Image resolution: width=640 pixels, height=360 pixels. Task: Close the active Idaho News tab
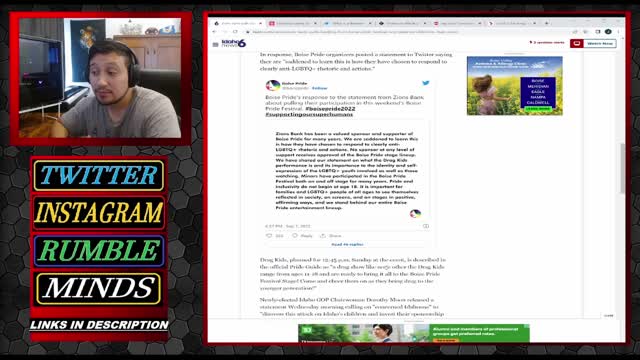click(260, 23)
